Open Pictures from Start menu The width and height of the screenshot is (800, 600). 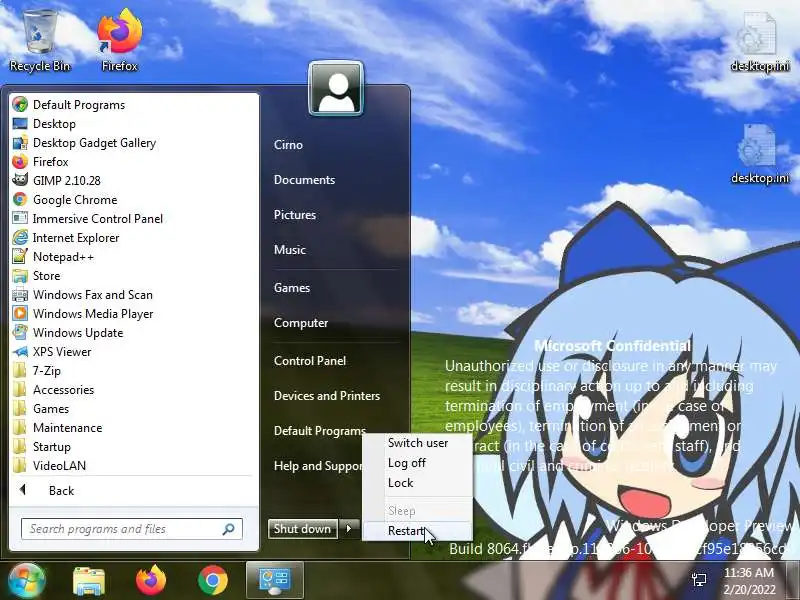pyautogui.click(x=295, y=215)
